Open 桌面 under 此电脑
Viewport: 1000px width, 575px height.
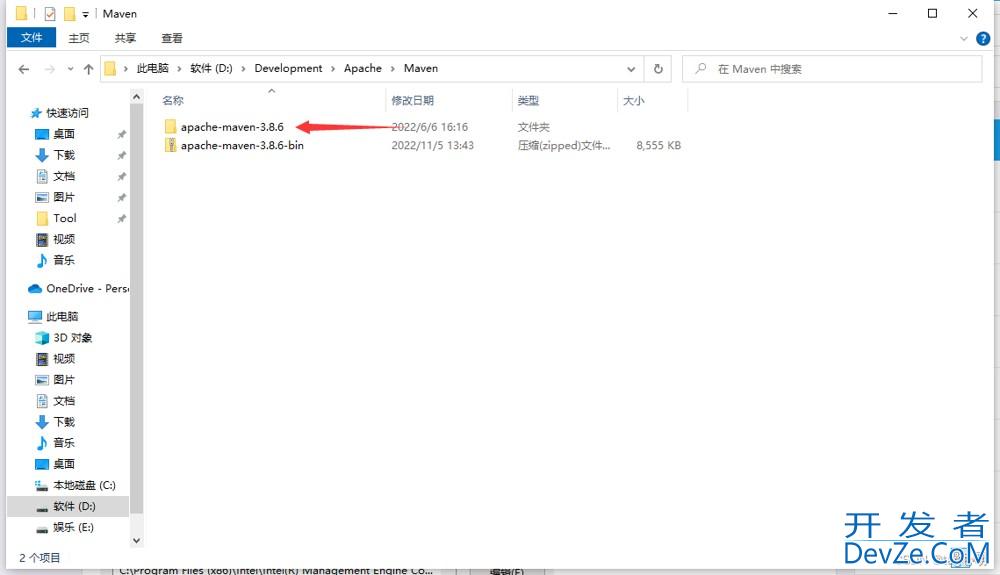[x=64, y=464]
